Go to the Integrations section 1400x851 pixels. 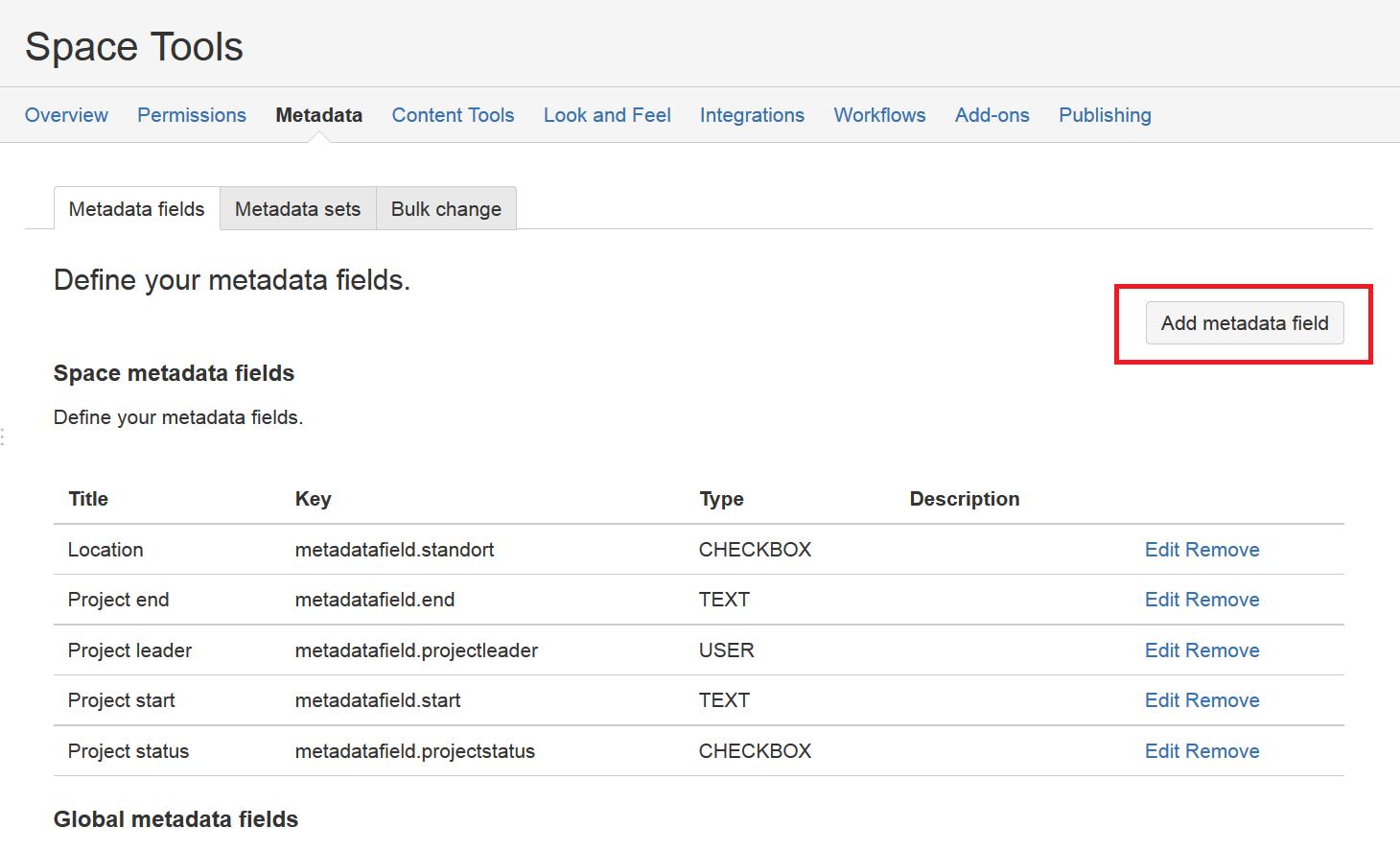752,114
